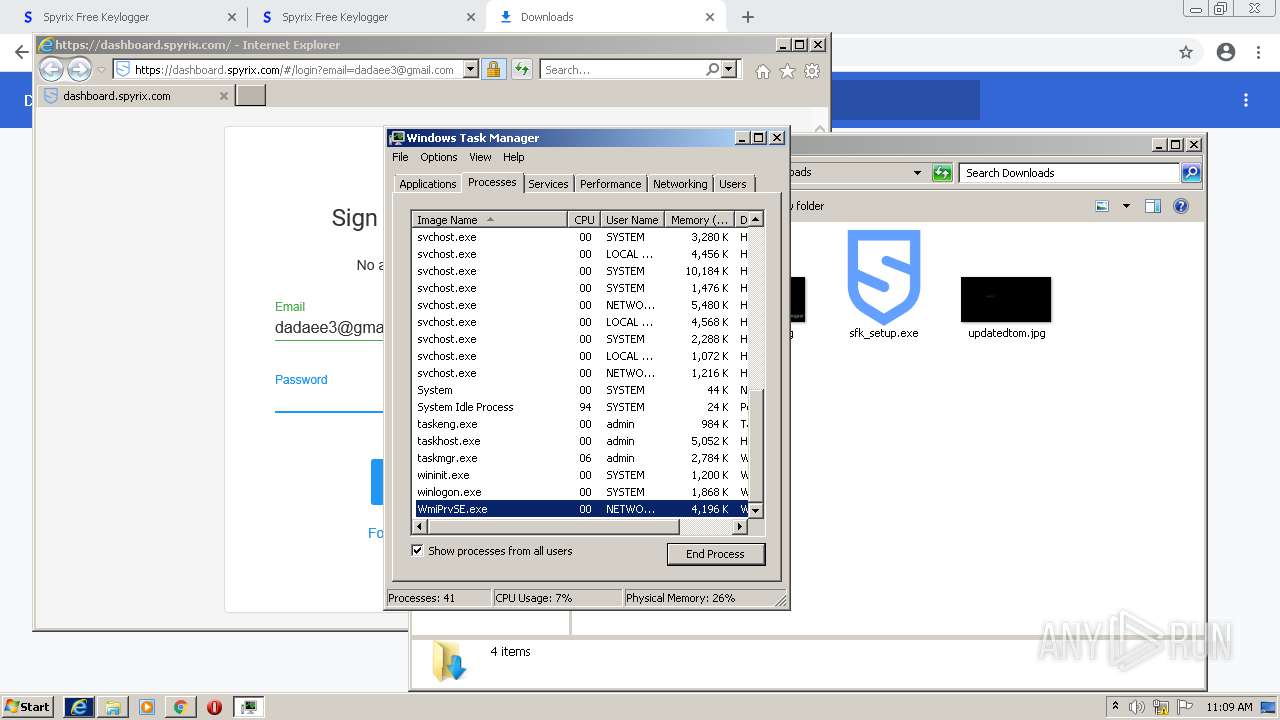Open Downloads page three-dot menu
This screenshot has width=1280, height=720.
point(1246,100)
